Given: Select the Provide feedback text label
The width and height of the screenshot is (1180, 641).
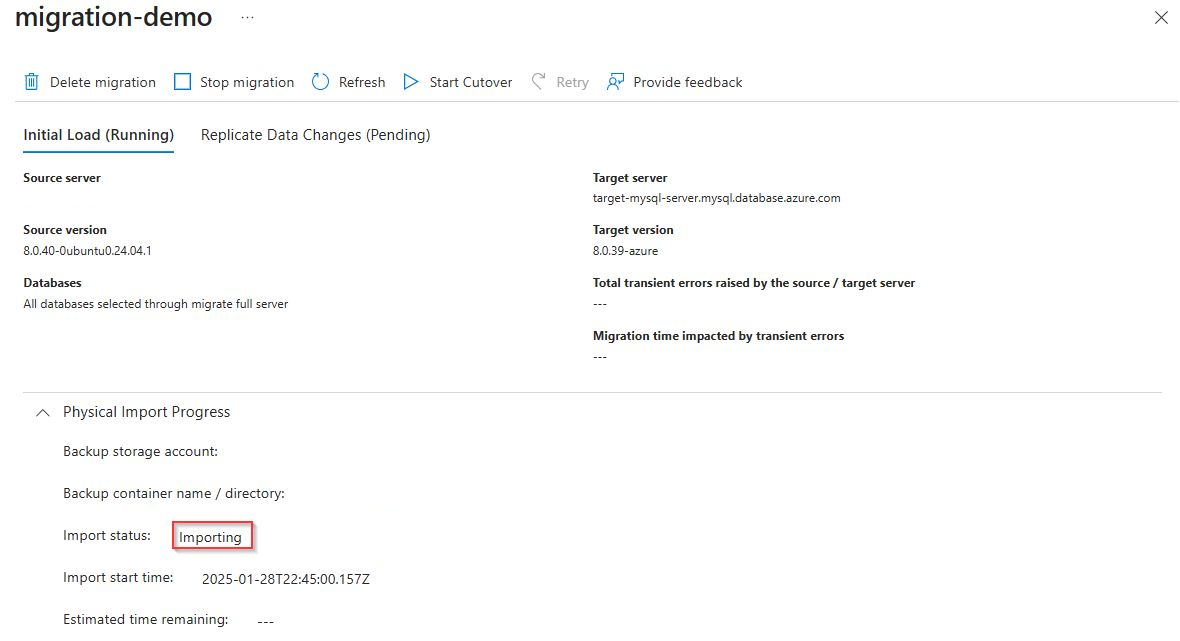Looking at the screenshot, I should [x=688, y=82].
